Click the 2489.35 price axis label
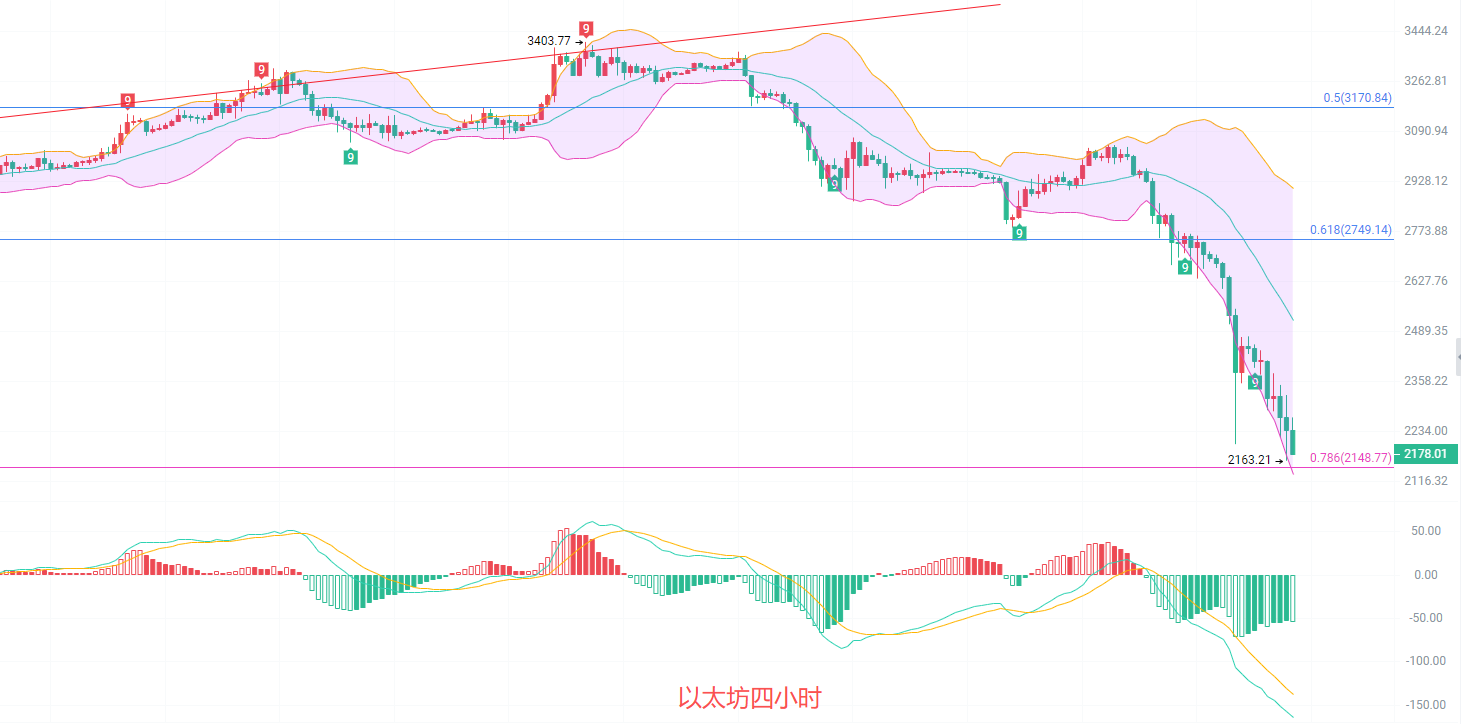This screenshot has width=1461, height=724. [x=1426, y=331]
